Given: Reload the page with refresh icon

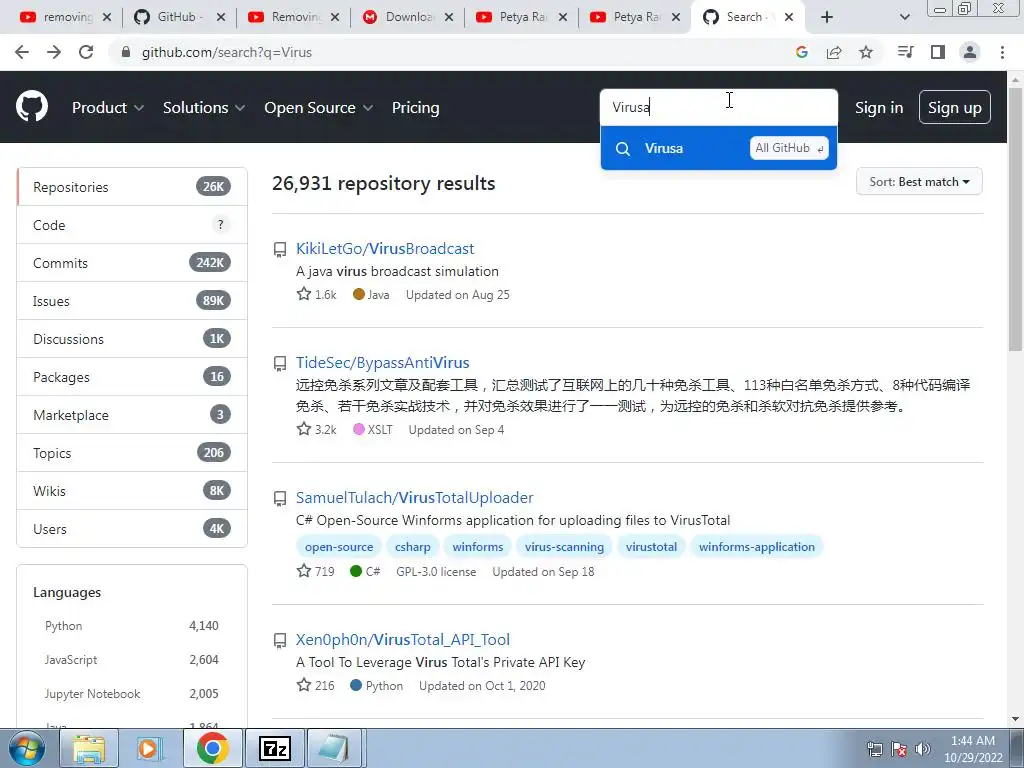Looking at the screenshot, I should click(x=86, y=52).
